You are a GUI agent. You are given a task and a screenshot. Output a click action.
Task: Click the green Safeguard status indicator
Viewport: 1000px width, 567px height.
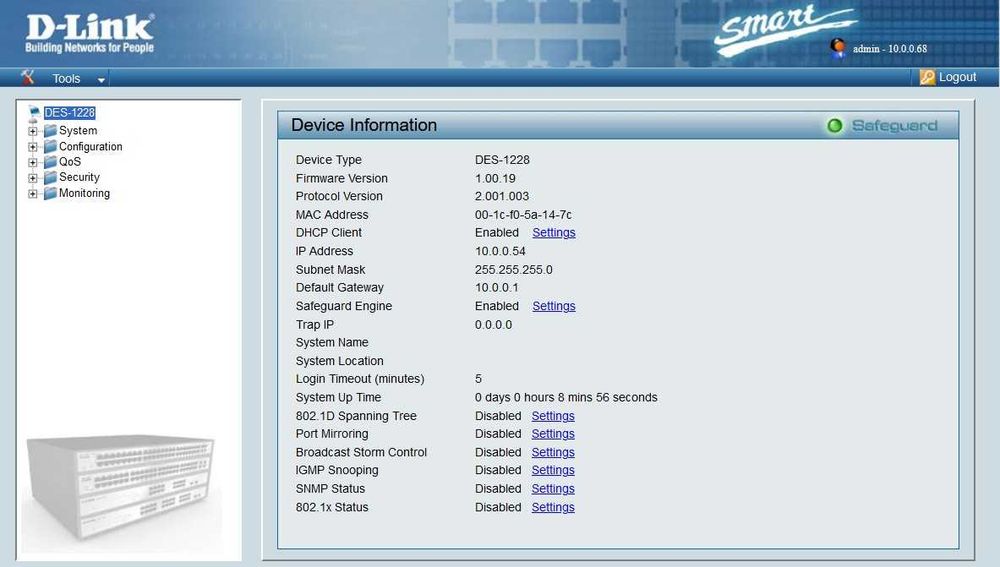tap(834, 126)
